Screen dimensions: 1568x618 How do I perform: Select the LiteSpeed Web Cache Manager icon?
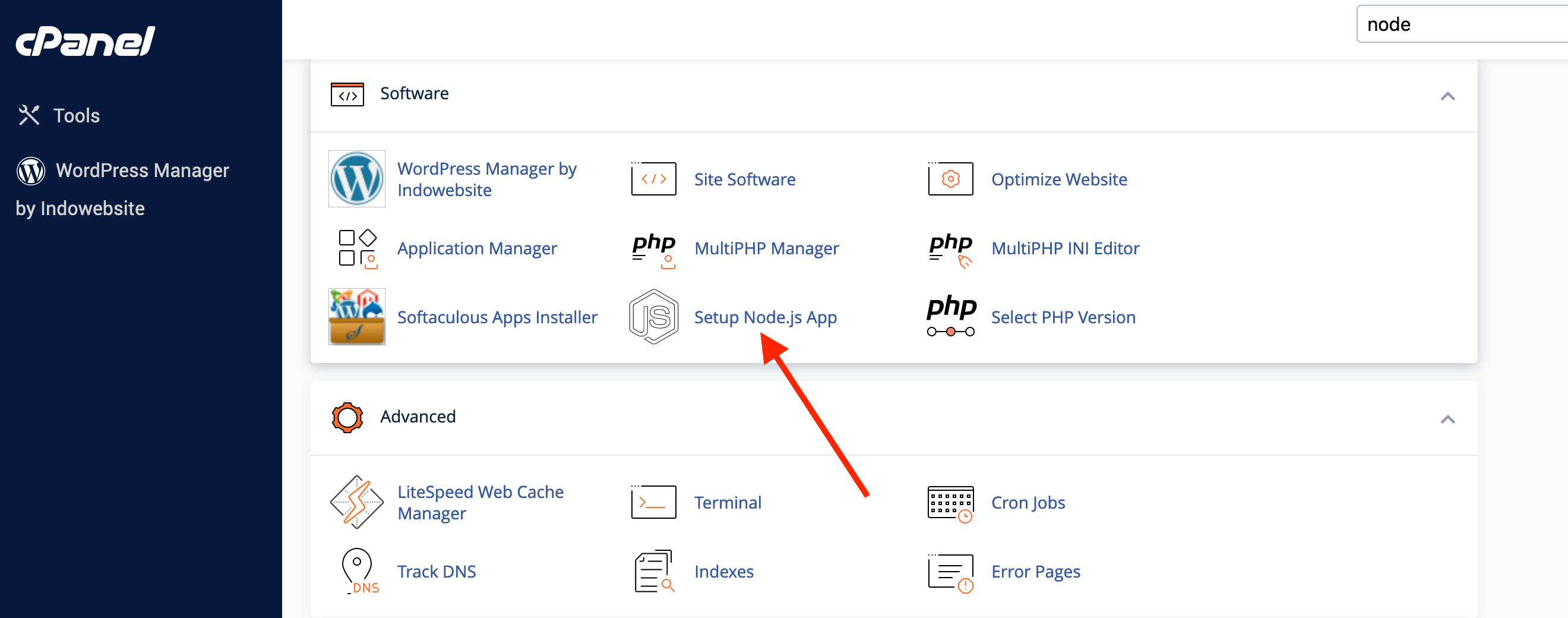(x=357, y=502)
